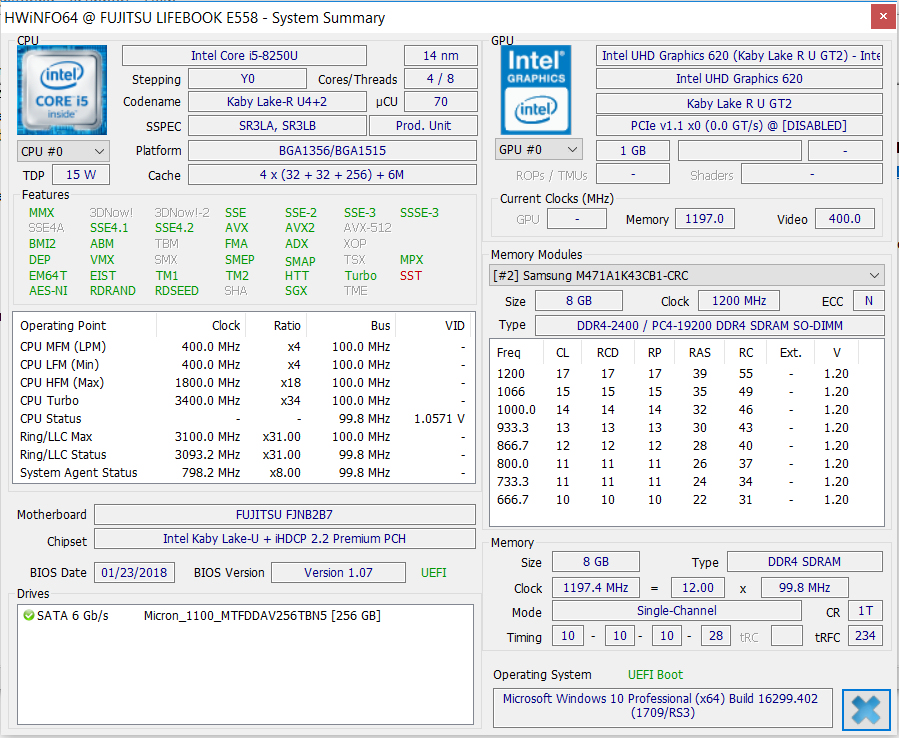Screen dimensions: 899x738
Task: Click the TDP 15 W field
Action: [x=81, y=175]
